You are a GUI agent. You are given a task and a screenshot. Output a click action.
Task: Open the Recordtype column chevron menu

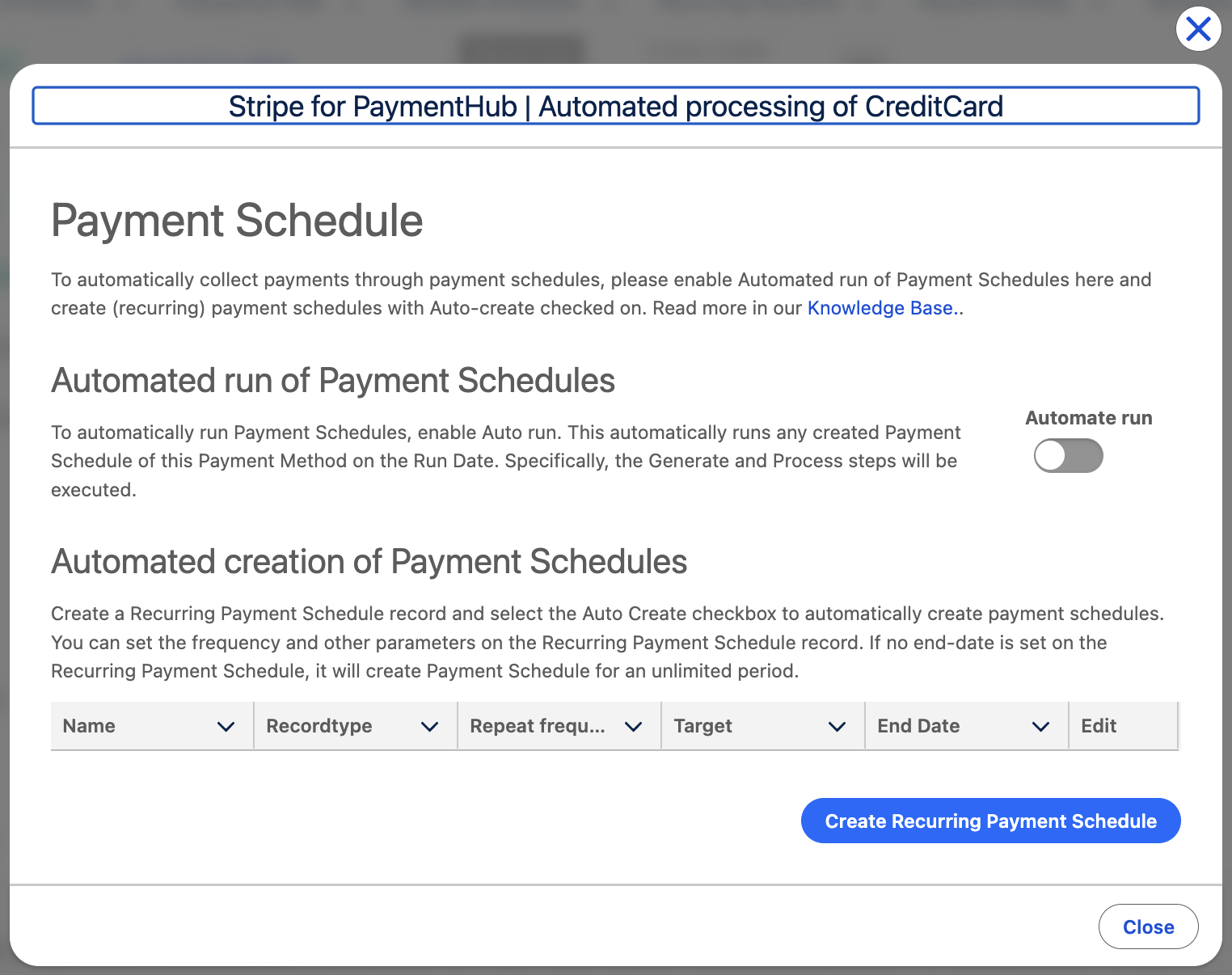coord(430,727)
